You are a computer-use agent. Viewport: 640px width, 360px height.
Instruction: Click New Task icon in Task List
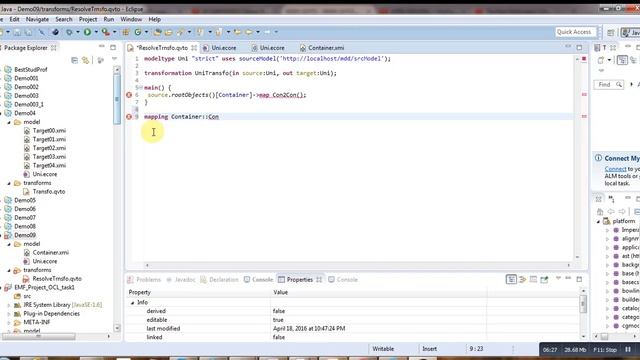[601, 60]
